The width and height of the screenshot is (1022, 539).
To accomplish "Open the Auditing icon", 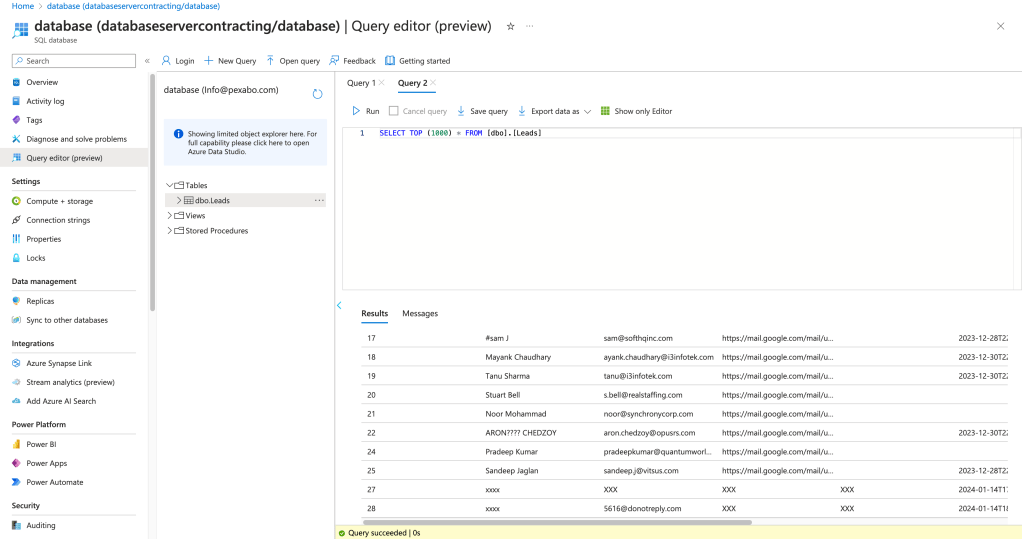I will tap(16, 525).
